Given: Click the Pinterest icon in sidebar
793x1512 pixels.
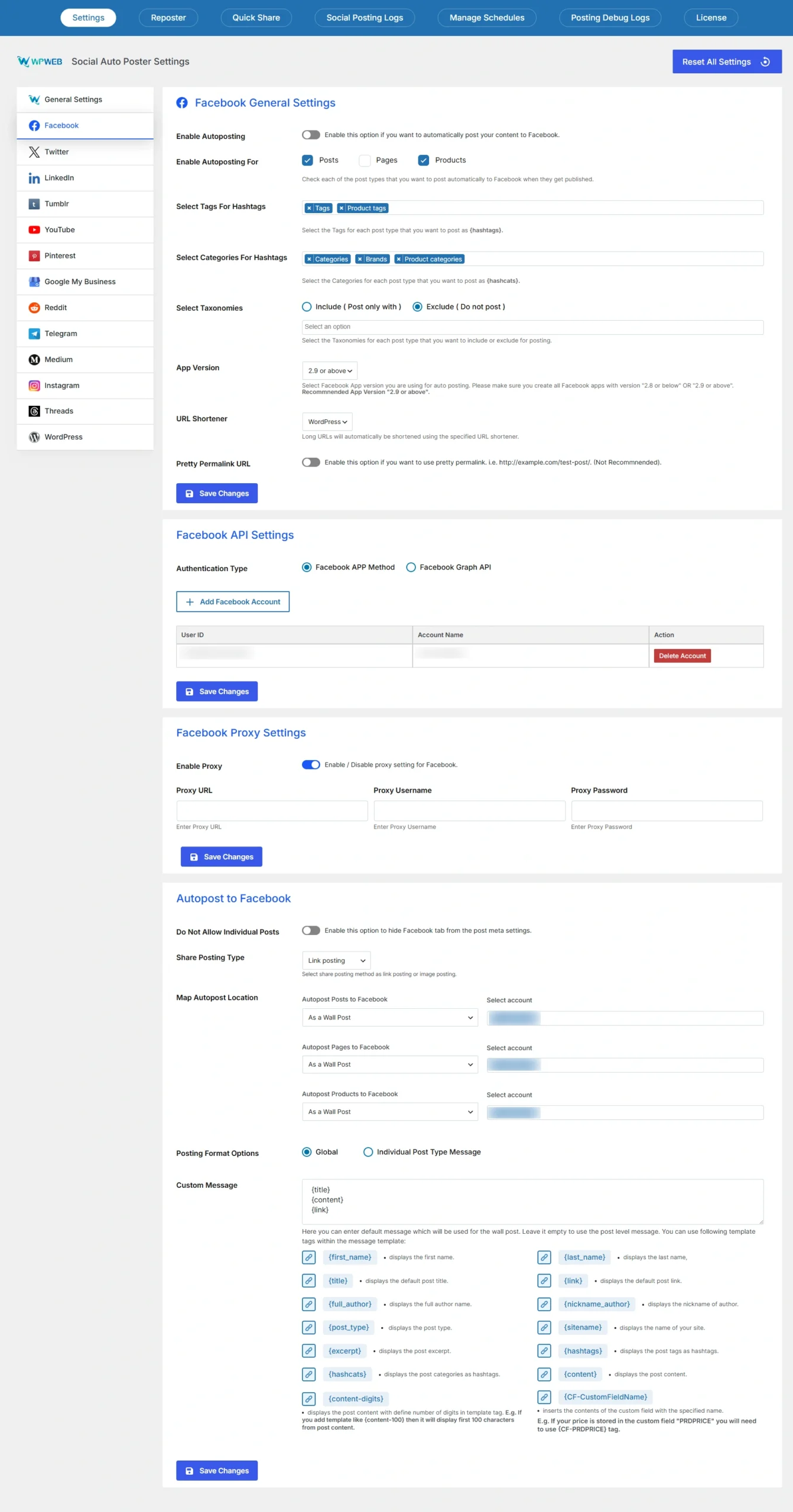Looking at the screenshot, I should [34, 256].
